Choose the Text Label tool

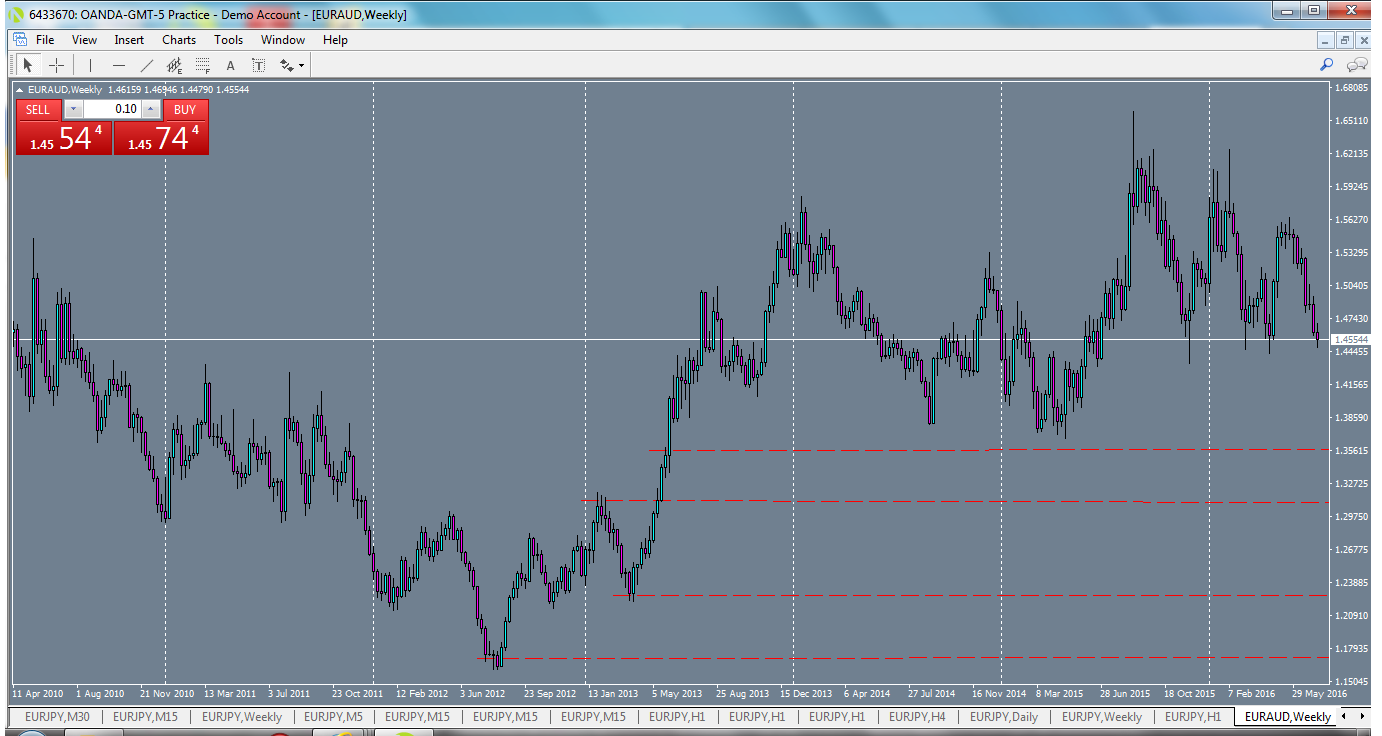tap(257, 64)
